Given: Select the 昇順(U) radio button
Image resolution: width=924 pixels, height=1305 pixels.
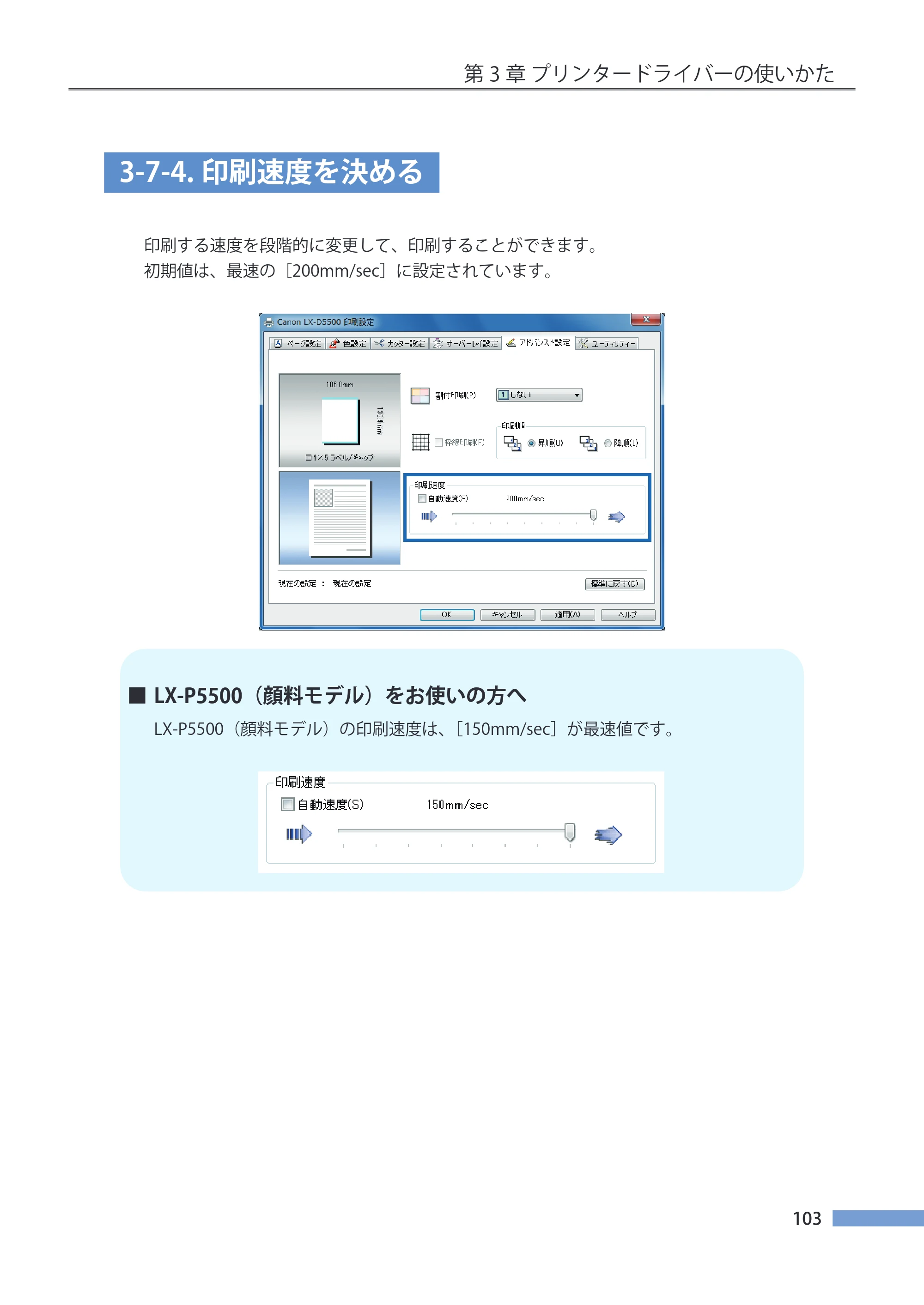Looking at the screenshot, I should (531, 443).
